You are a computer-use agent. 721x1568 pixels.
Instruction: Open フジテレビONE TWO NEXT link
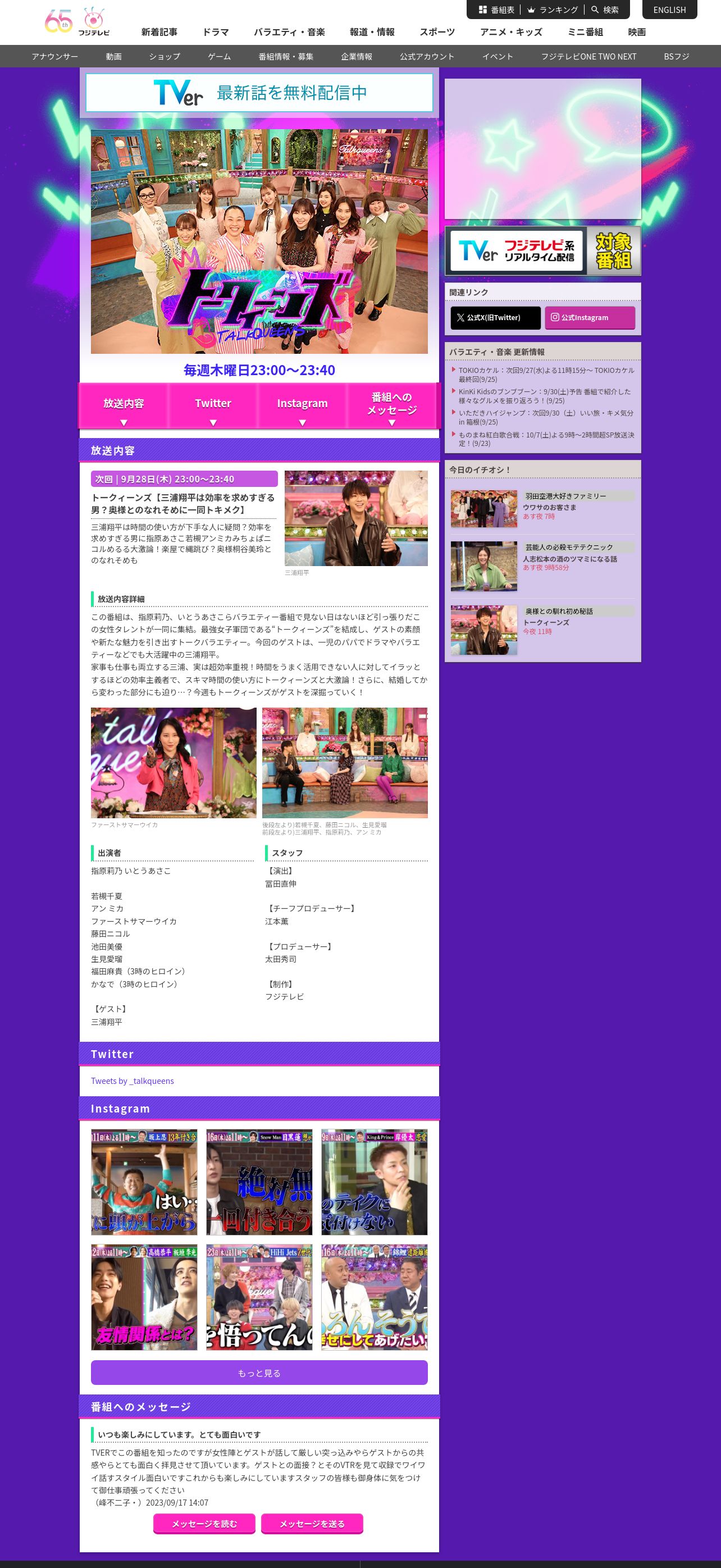coord(589,56)
